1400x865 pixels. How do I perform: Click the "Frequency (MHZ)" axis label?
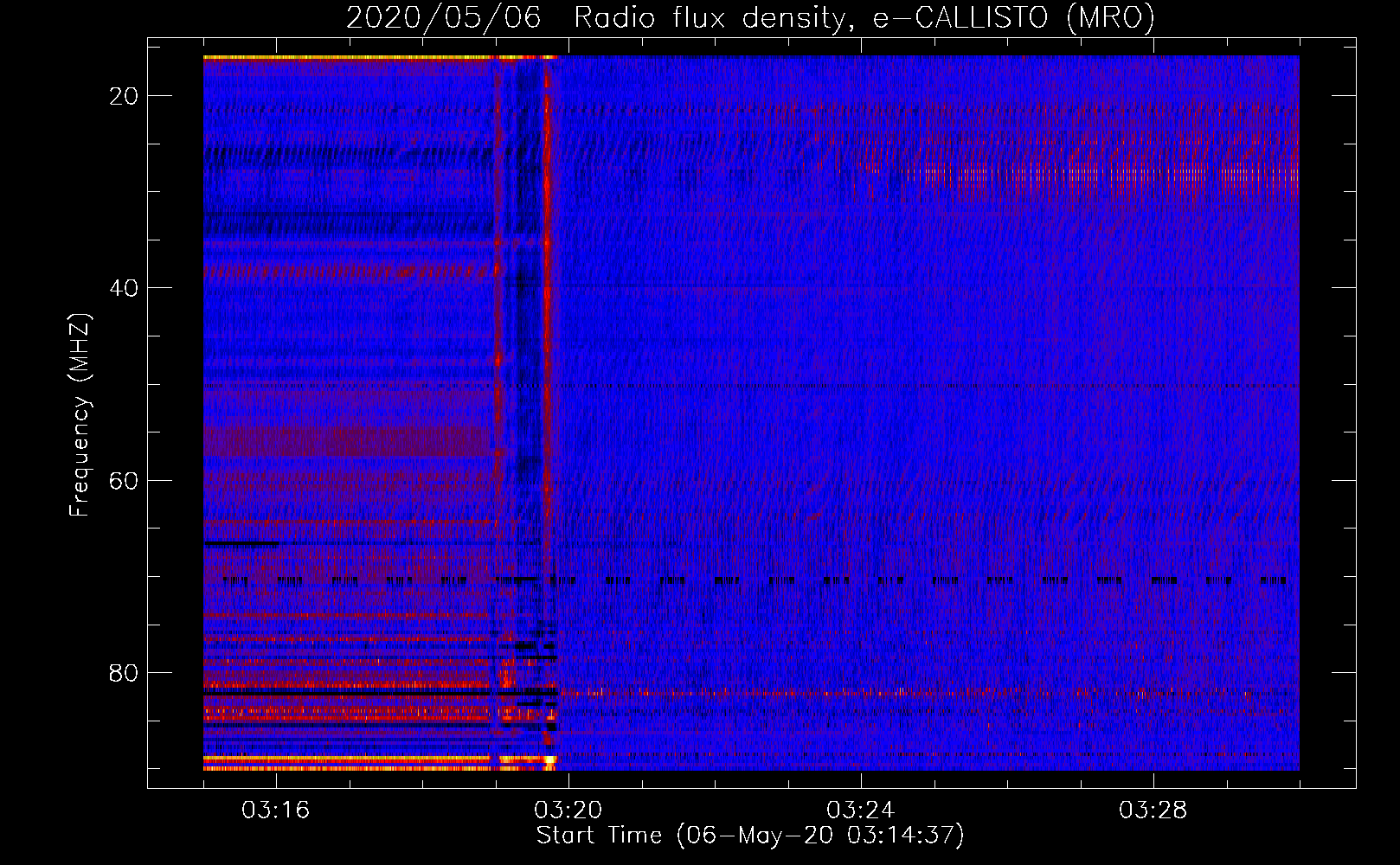80,415
